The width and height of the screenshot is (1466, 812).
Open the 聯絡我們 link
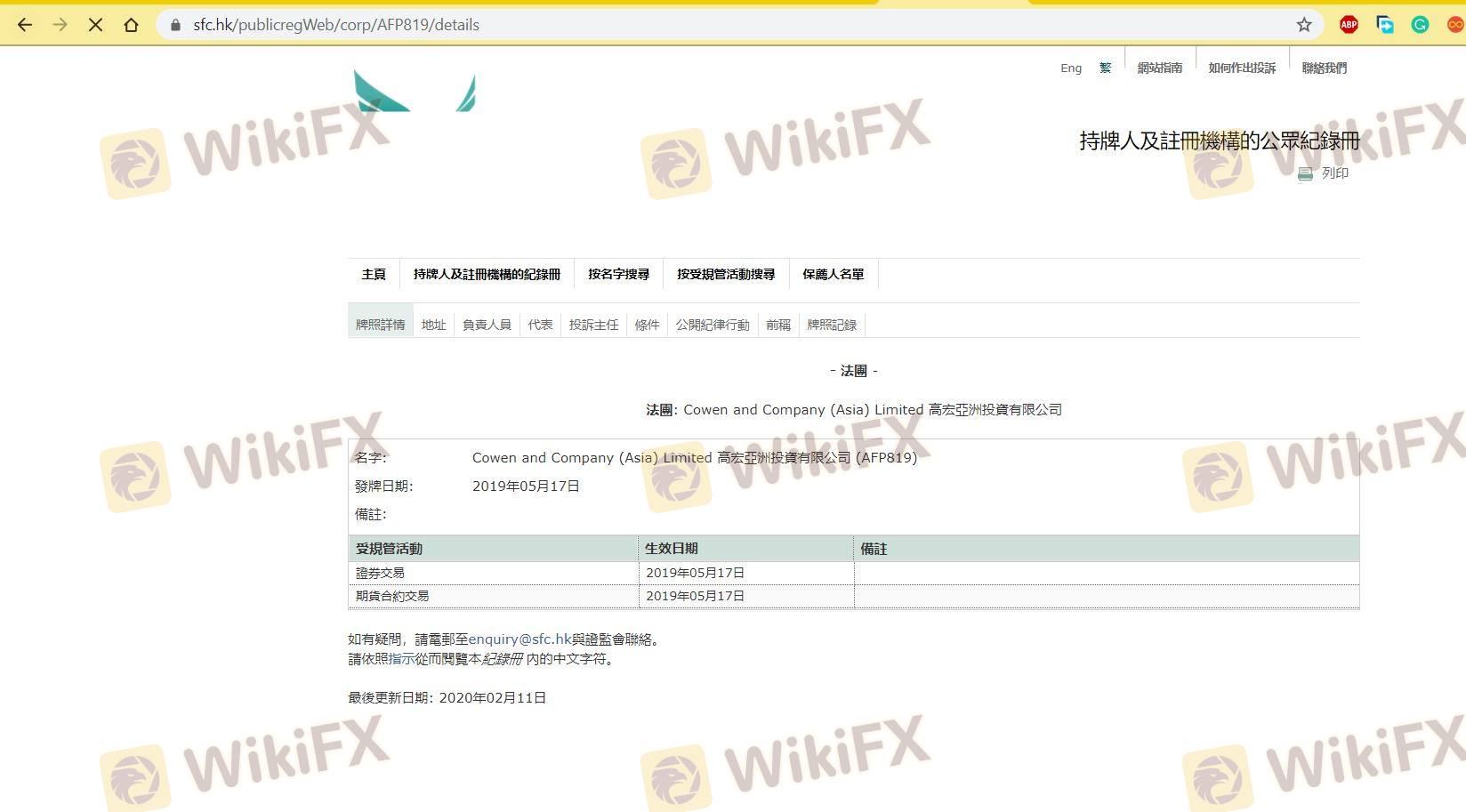tap(1325, 68)
